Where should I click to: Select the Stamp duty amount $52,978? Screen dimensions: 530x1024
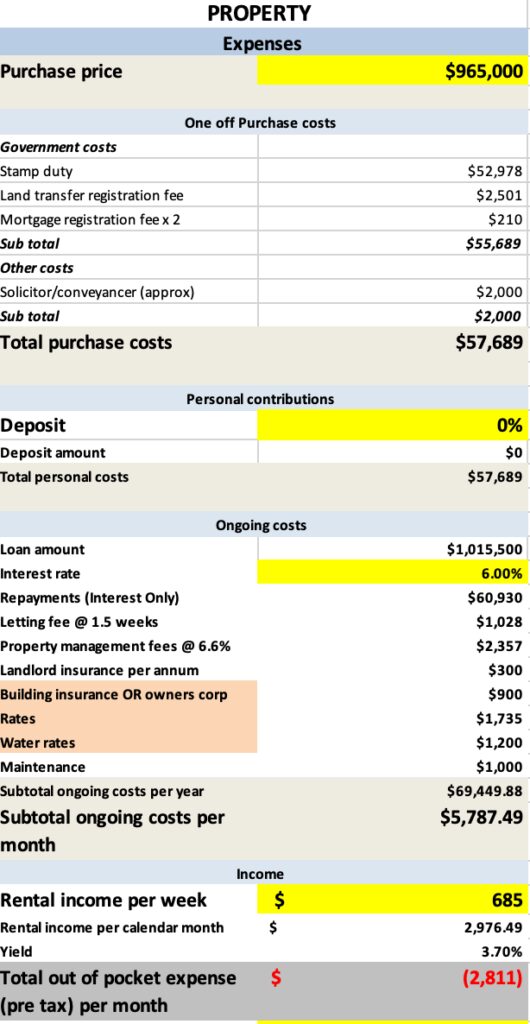(393, 171)
